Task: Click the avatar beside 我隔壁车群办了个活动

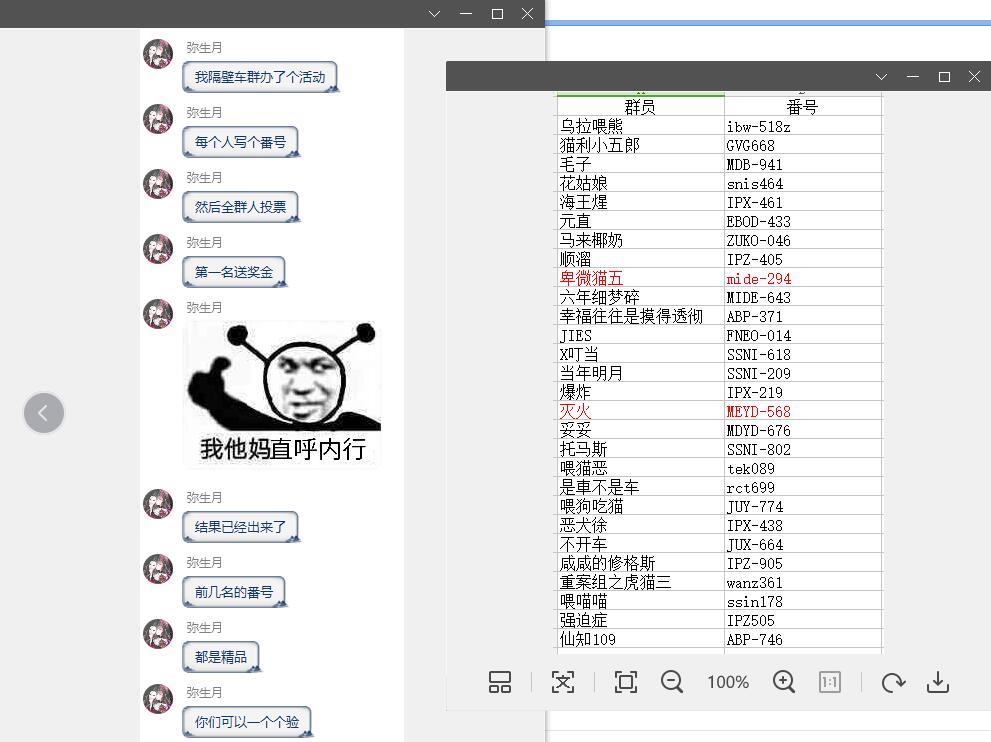Action: 158,54
